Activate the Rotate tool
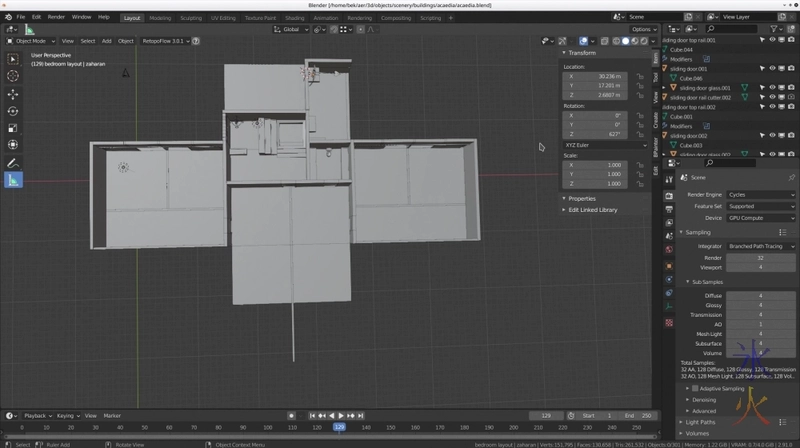800x448 pixels. [13, 111]
